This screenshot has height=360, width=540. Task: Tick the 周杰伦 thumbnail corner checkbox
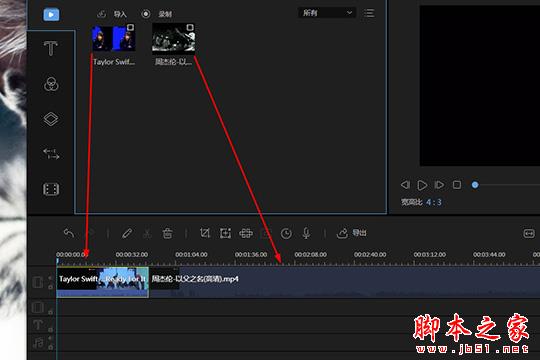click(x=190, y=28)
